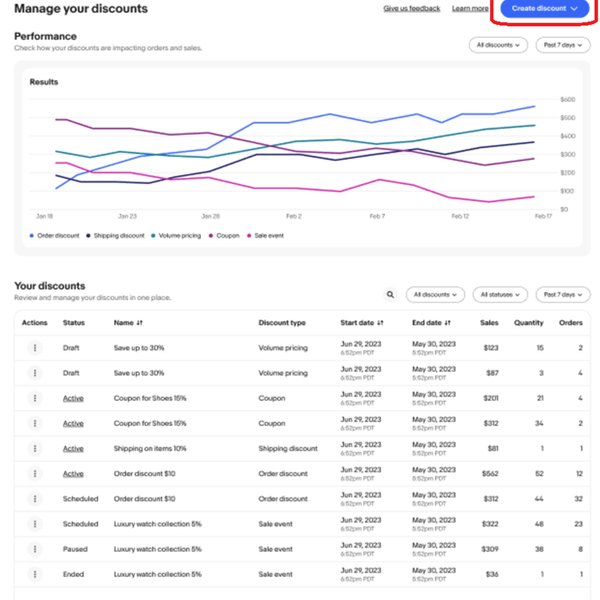Image resolution: width=600 pixels, height=600 pixels.
Task: Open Performance All discounts filter dropdown
Action: click(x=498, y=45)
